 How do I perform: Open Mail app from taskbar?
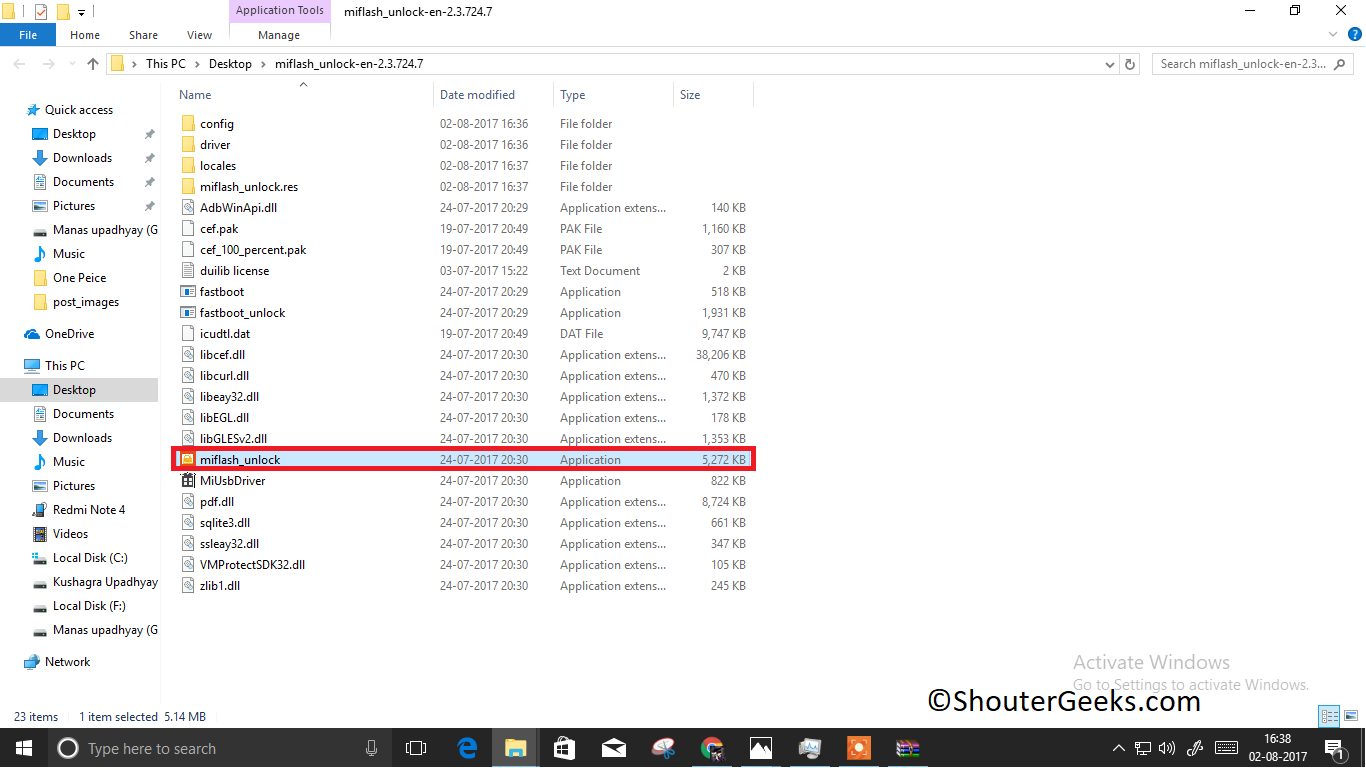[x=614, y=748]
